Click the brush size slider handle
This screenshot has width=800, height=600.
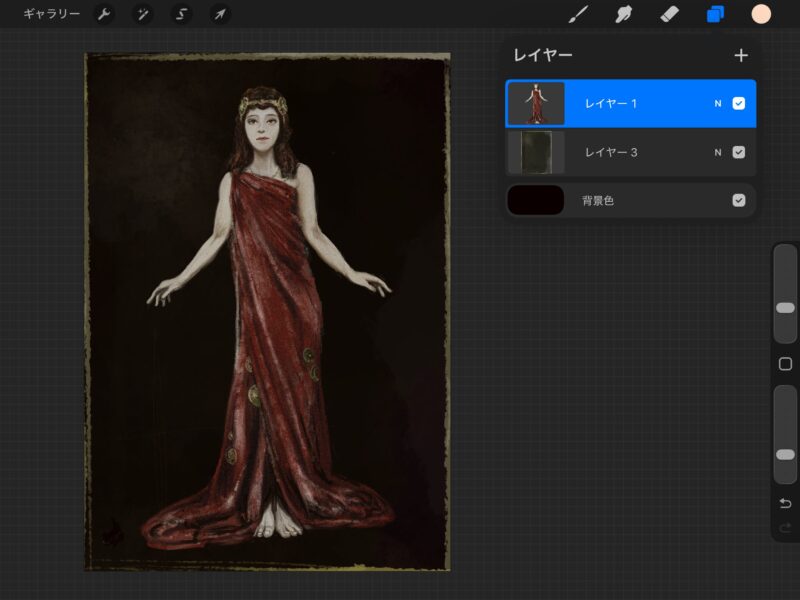coord(785,308)
